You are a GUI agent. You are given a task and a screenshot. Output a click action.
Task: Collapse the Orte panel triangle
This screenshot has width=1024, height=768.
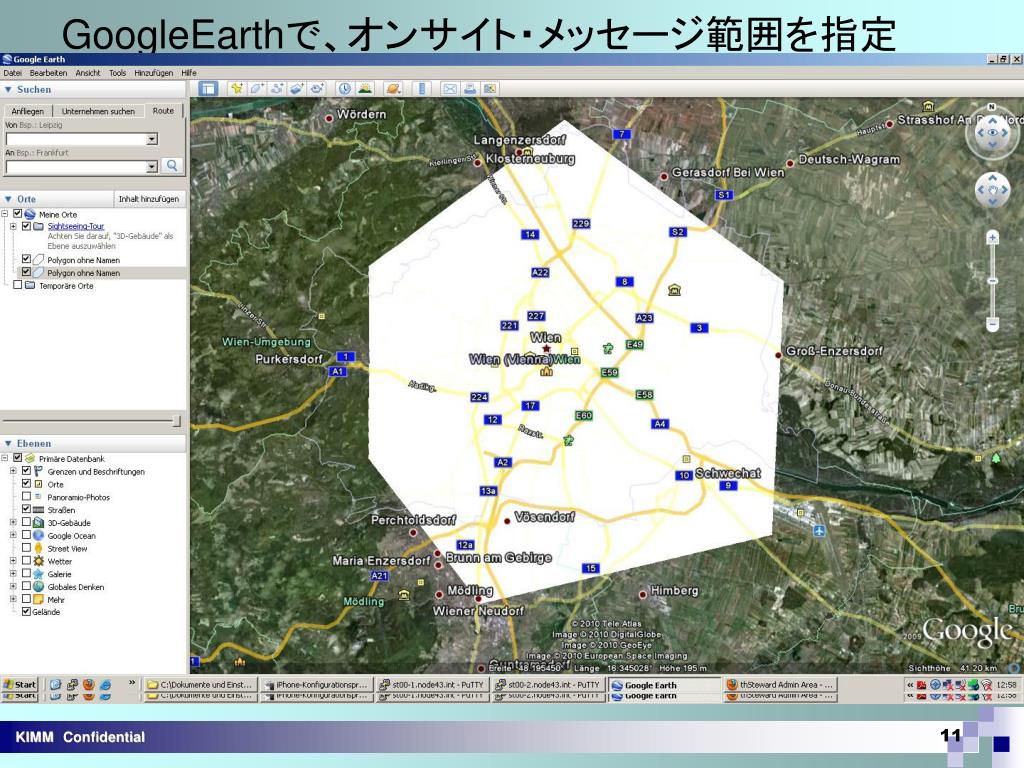click(8, 199)
